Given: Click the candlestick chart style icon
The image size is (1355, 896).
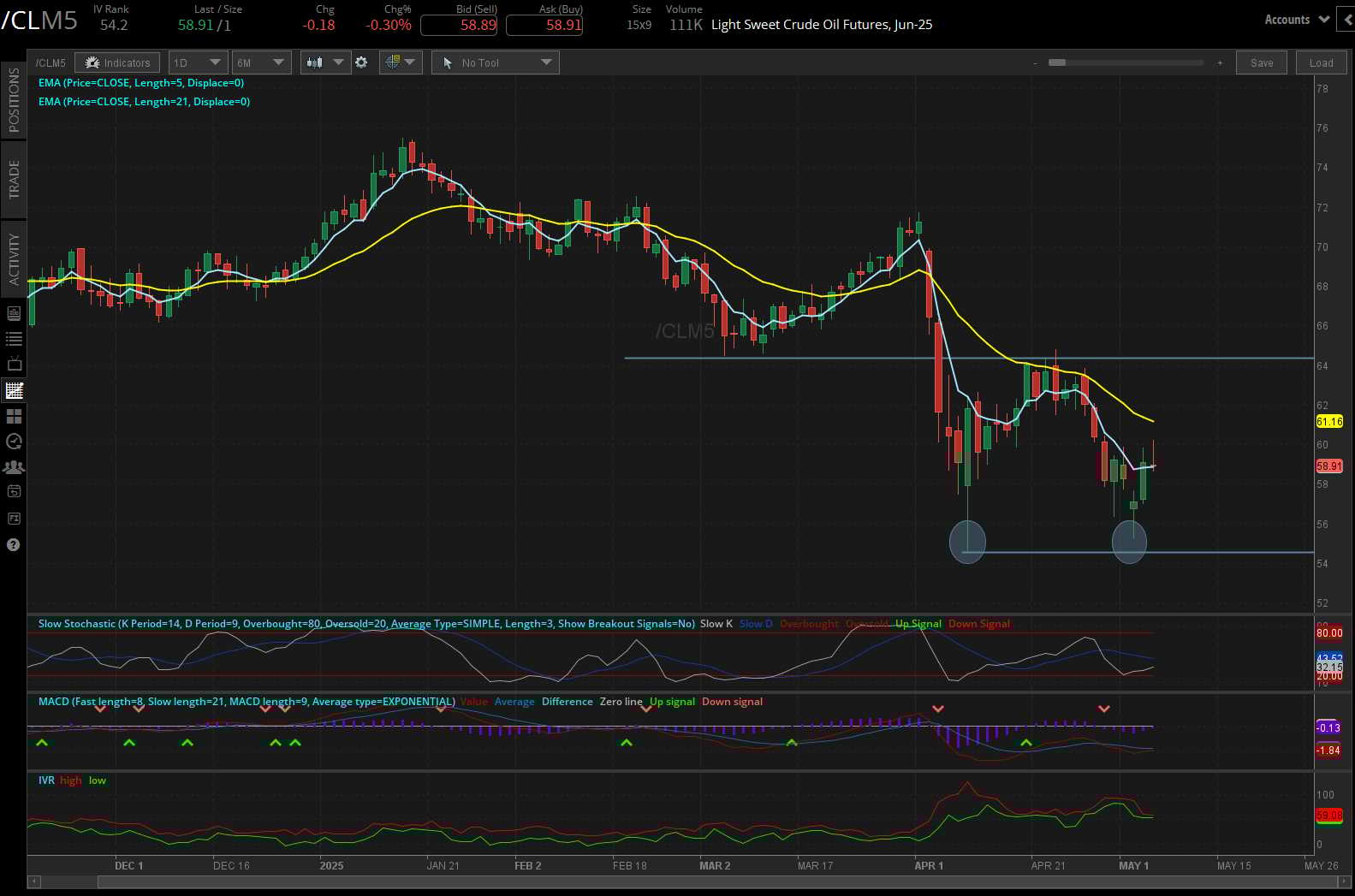Looking at the screenshot, I should [x=315, y=62].
